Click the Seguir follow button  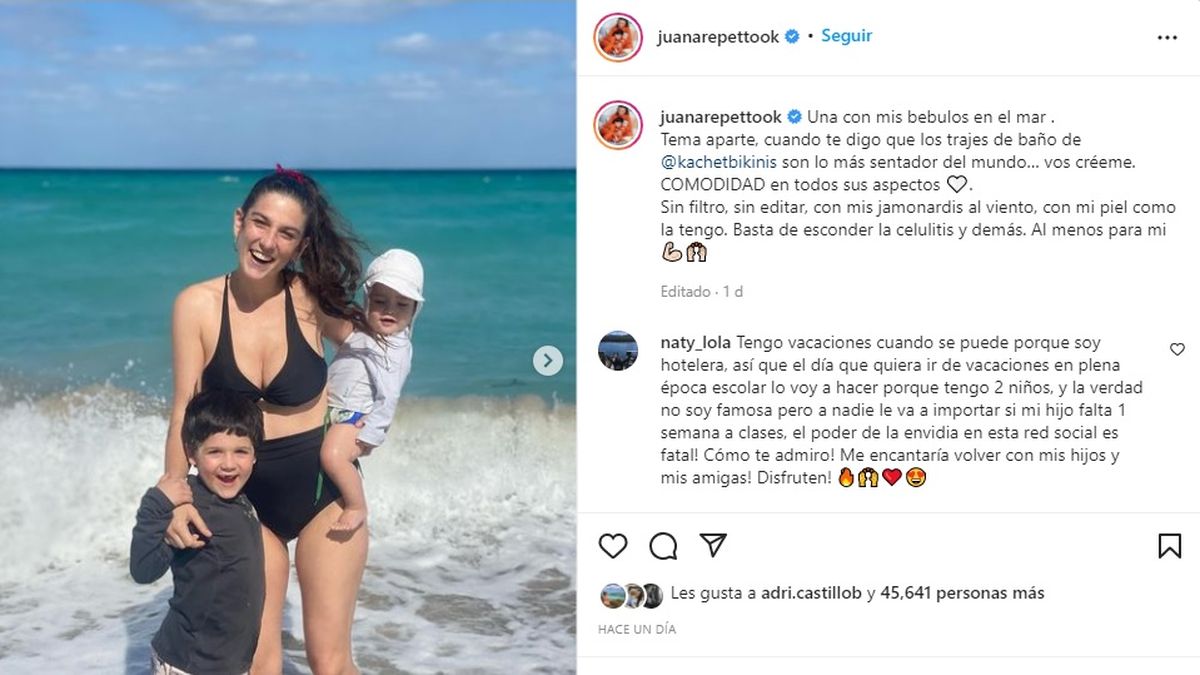pos(846,36)
